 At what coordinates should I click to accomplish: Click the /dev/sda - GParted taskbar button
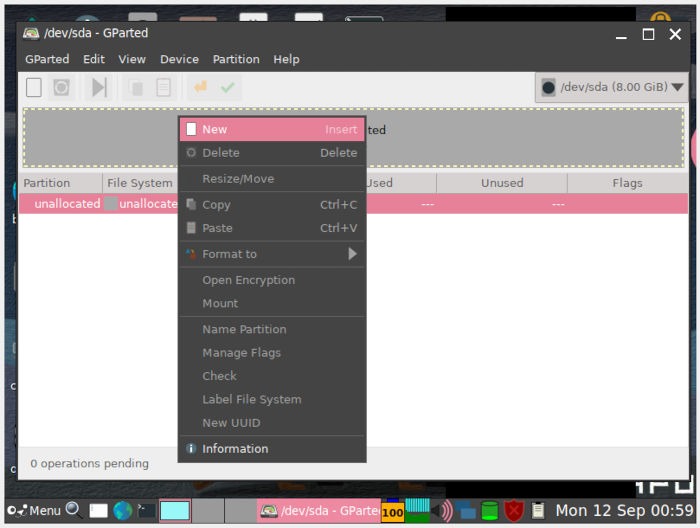click(x=319, y=511)
